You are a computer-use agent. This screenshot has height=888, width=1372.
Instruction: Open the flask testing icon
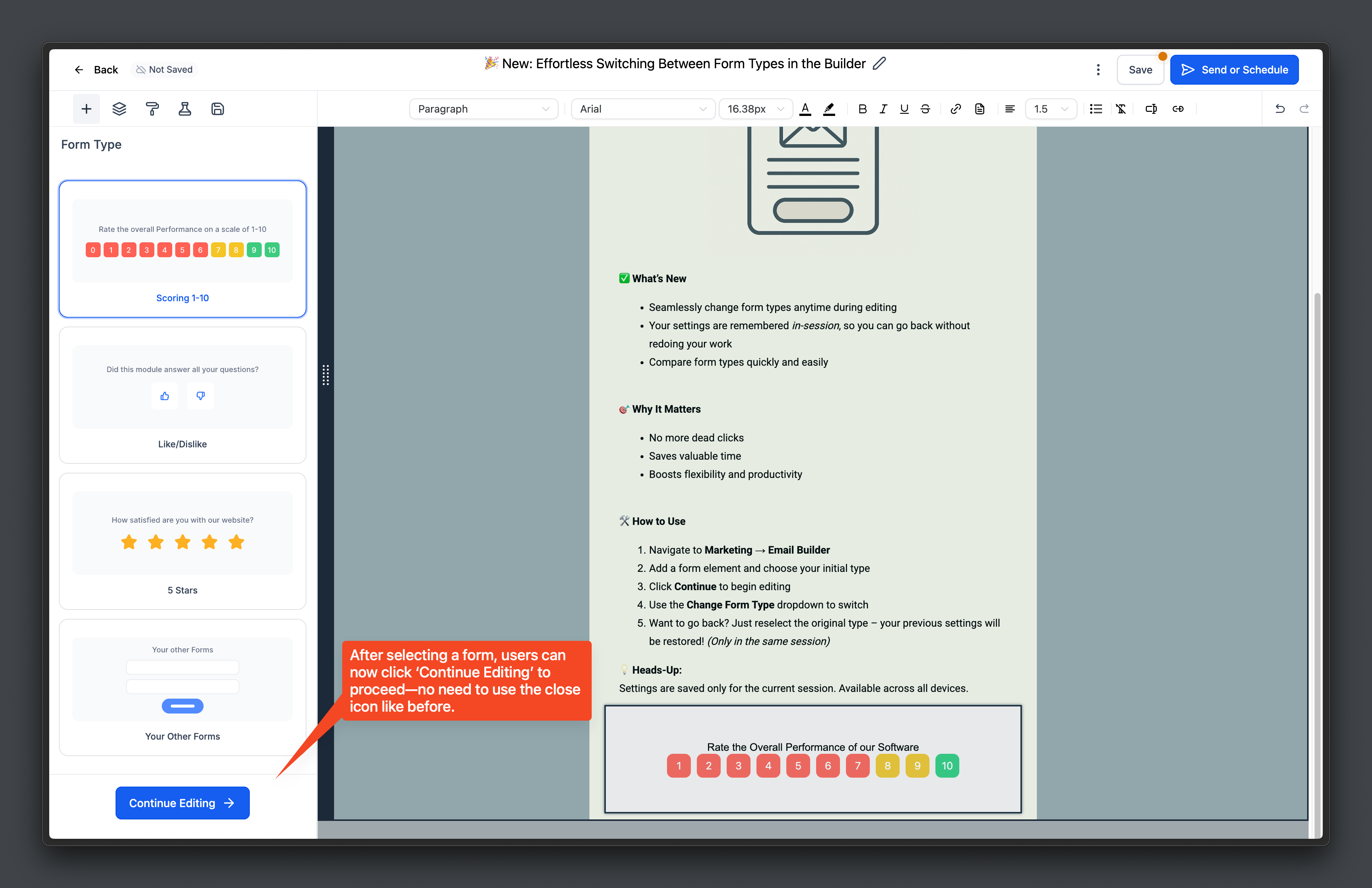point(185,109)
